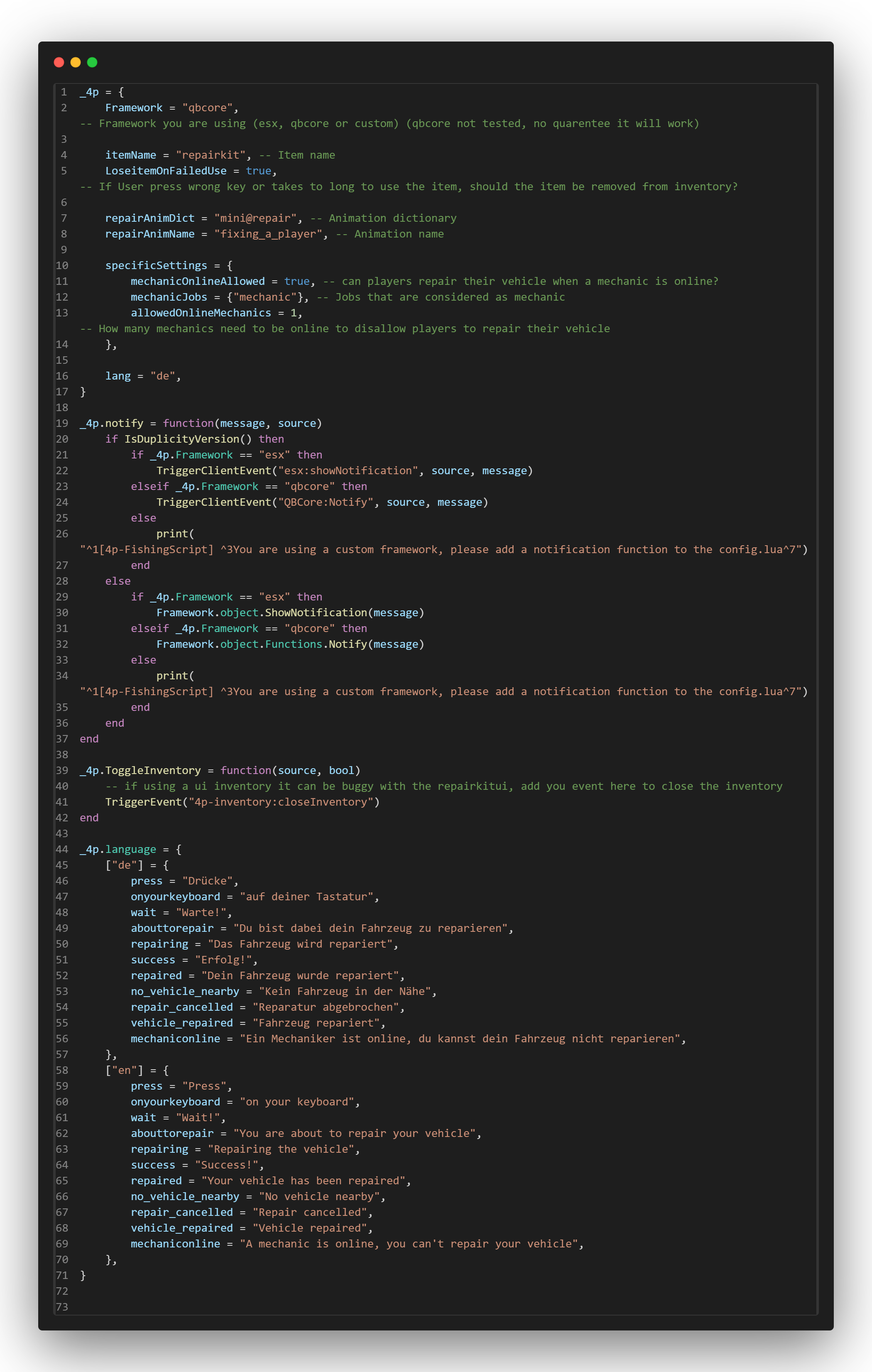Click Framework.object.ShowNotification(message) call

[291, 612]
